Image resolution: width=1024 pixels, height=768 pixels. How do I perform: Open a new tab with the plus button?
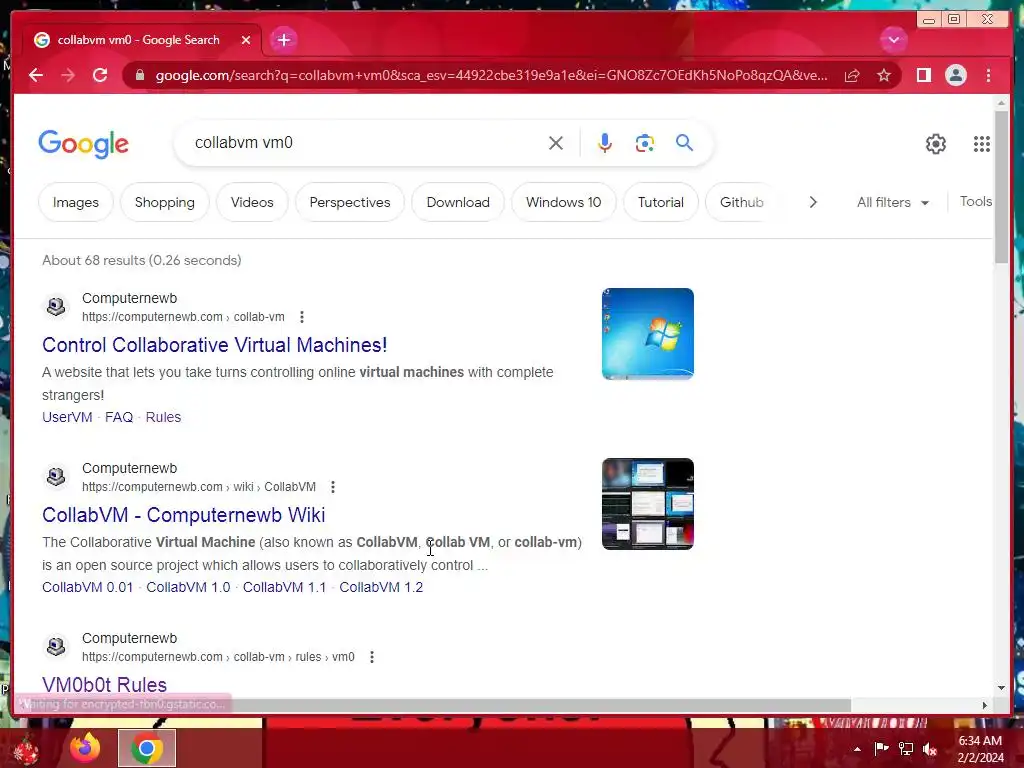pyautogui.click(x=283, y=40)
